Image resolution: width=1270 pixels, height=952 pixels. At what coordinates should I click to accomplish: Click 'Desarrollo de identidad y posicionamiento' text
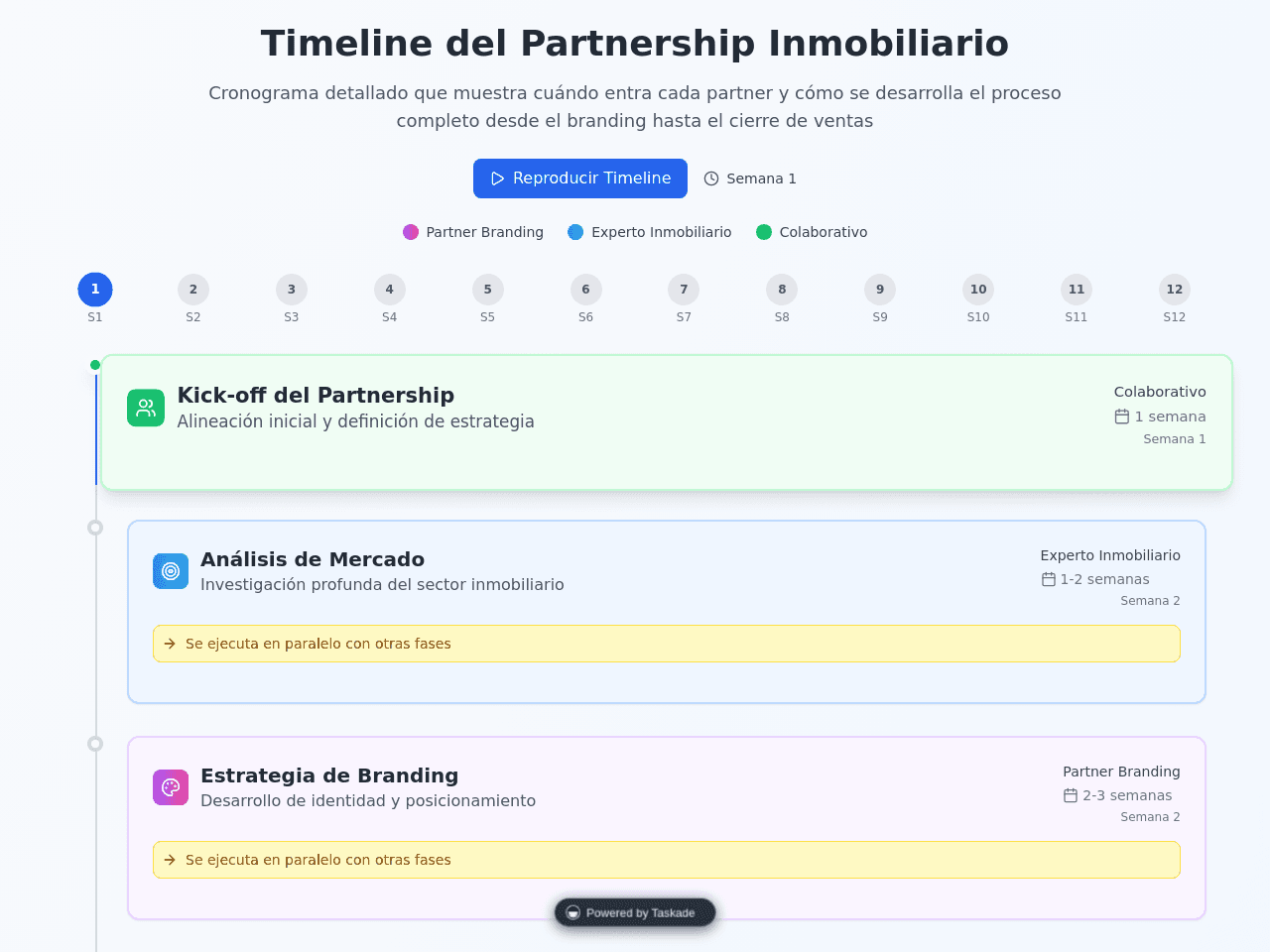[368, 801]
